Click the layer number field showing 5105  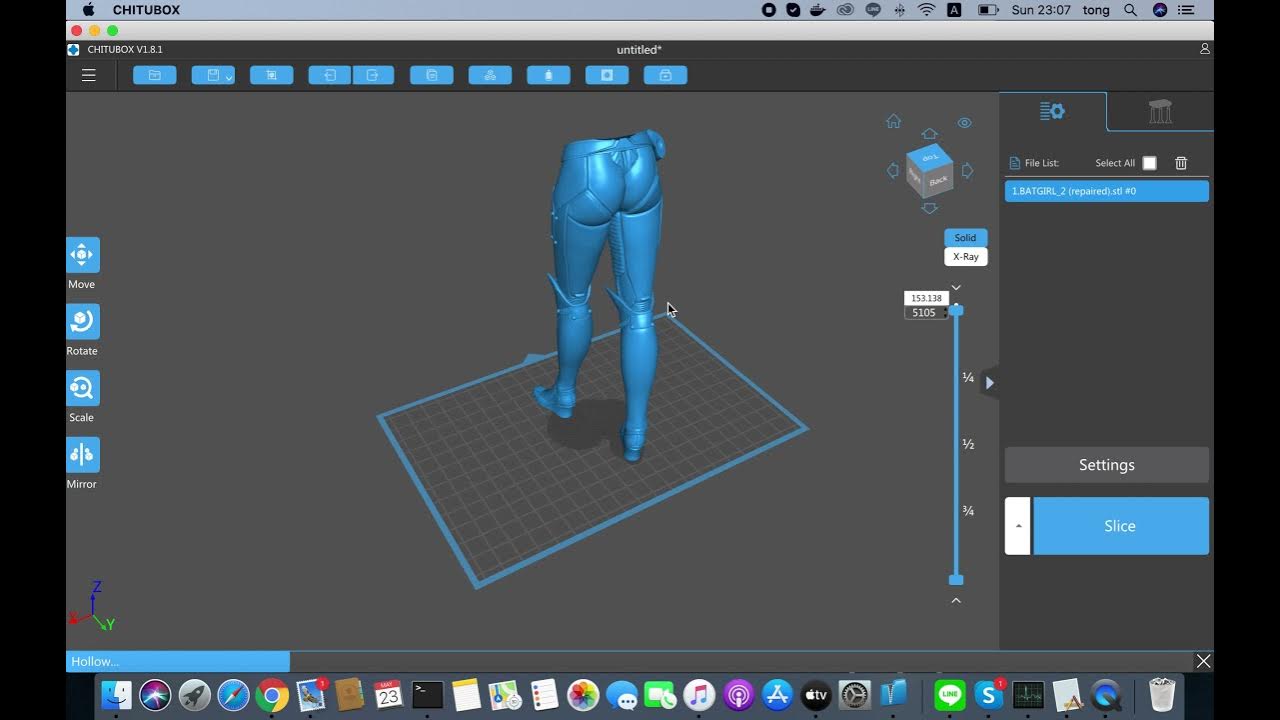(x=925, y=313)
